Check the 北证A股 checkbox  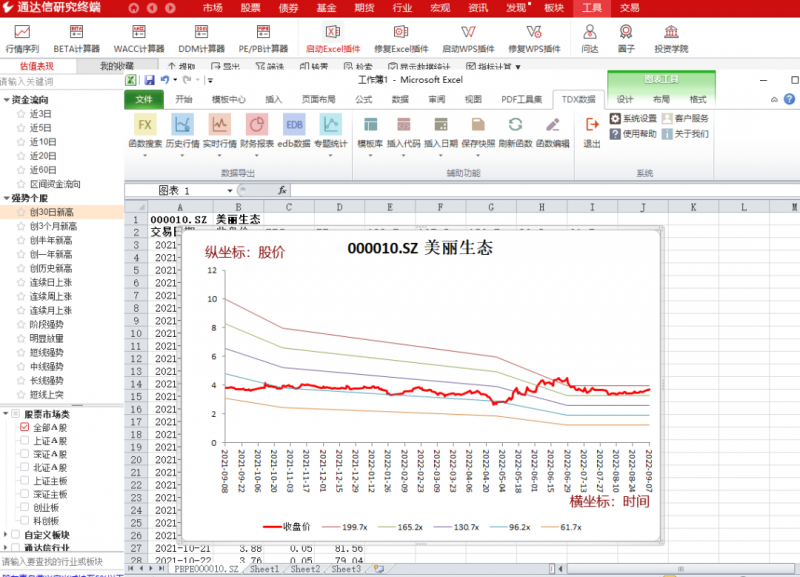tap(24, 467)
